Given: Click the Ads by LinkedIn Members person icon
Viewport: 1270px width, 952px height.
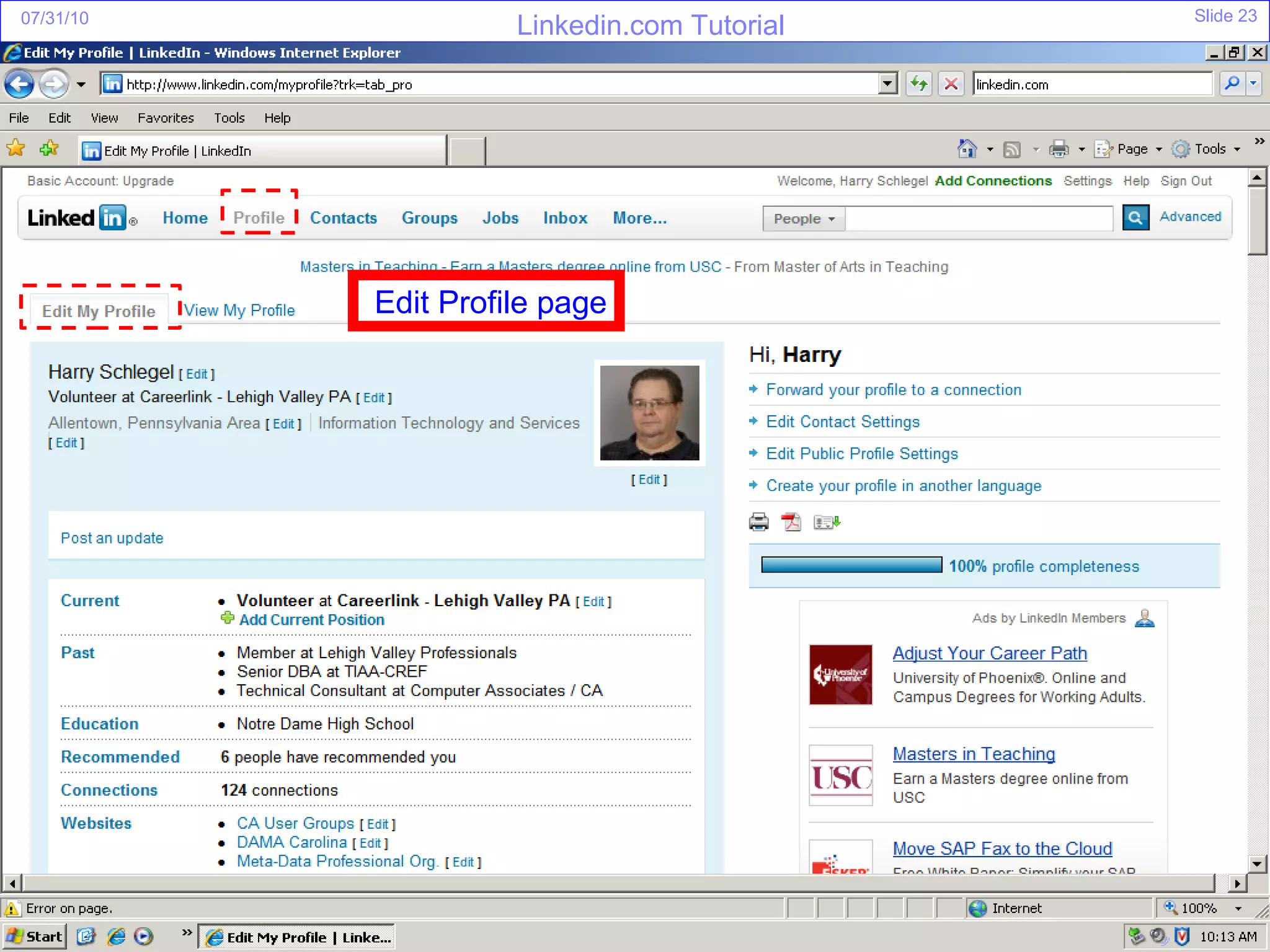Looking at the screenshot, I should 1144,618.
